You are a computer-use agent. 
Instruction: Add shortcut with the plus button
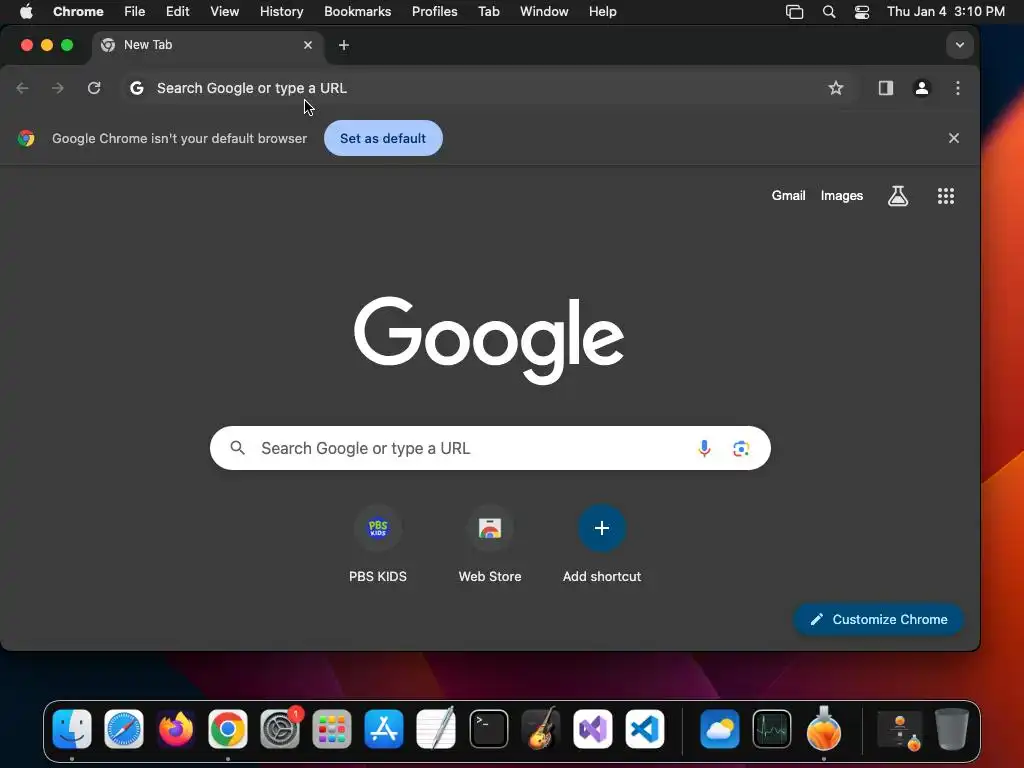coord(602,528)
